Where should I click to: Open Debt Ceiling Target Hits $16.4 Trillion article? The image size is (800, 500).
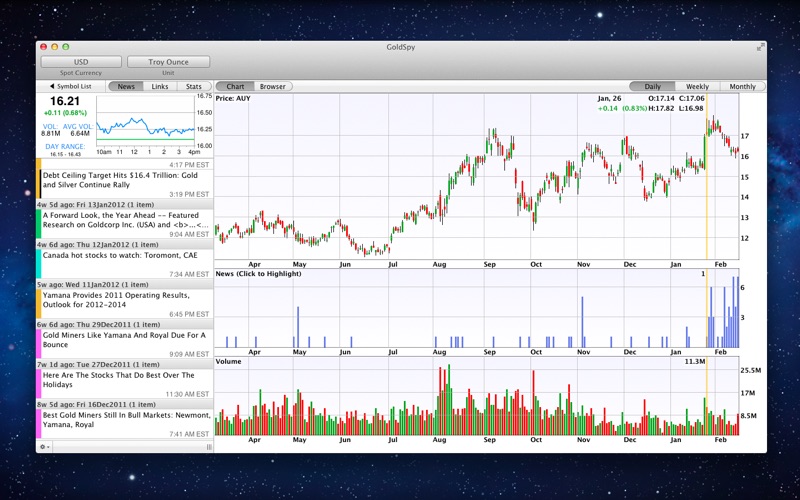pyautogui.click(x=125, y=184)
